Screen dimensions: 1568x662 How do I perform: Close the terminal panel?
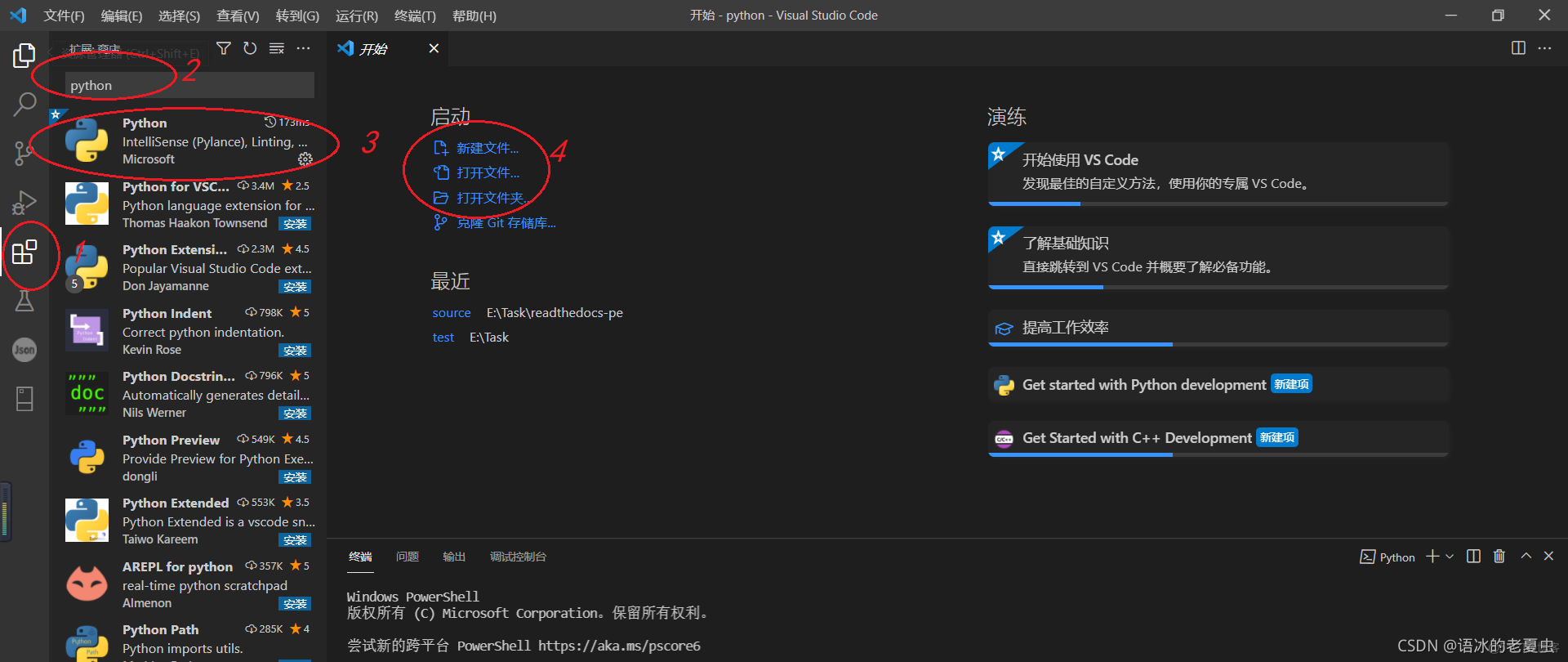[1548, 556]
